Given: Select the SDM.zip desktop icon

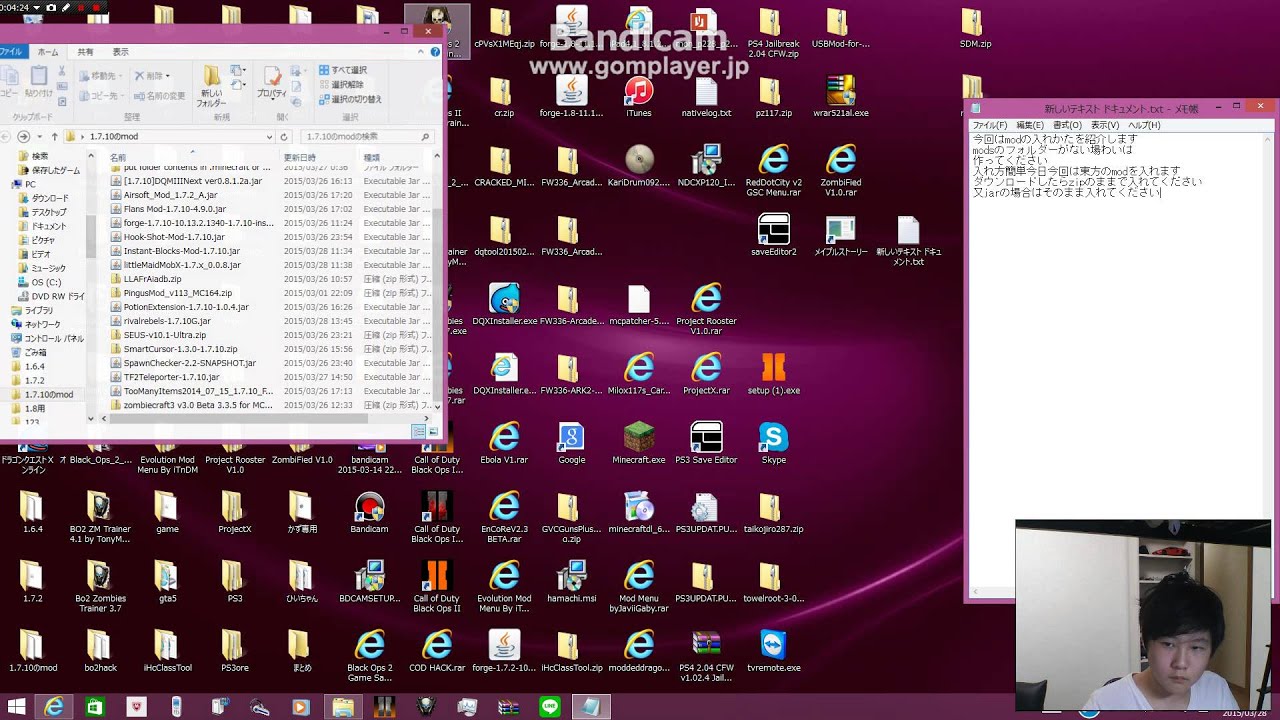Looking at the screenshot, I should tap(975, 28).
